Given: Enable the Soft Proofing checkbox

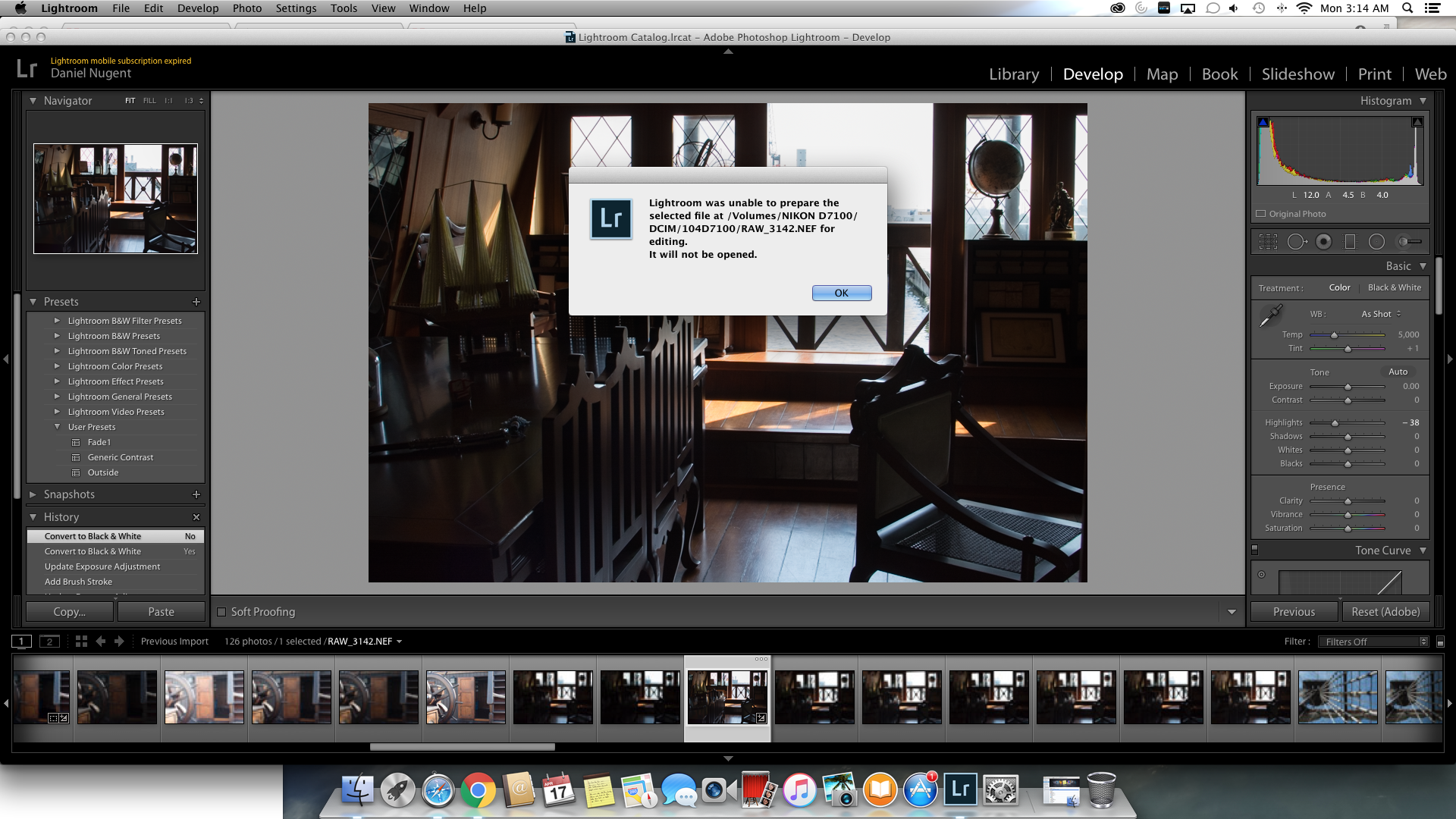Looking at the screenshot, I should pos(221,612).
